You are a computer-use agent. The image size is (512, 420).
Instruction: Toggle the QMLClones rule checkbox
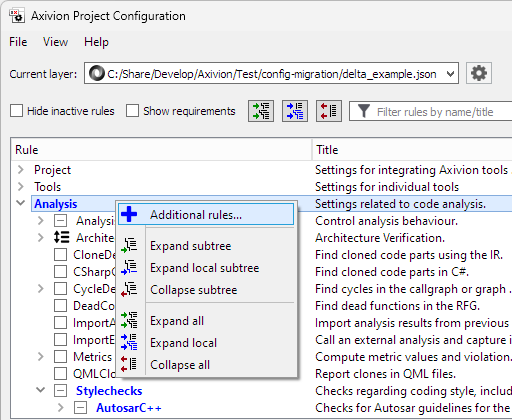click(x=60, y=374)
